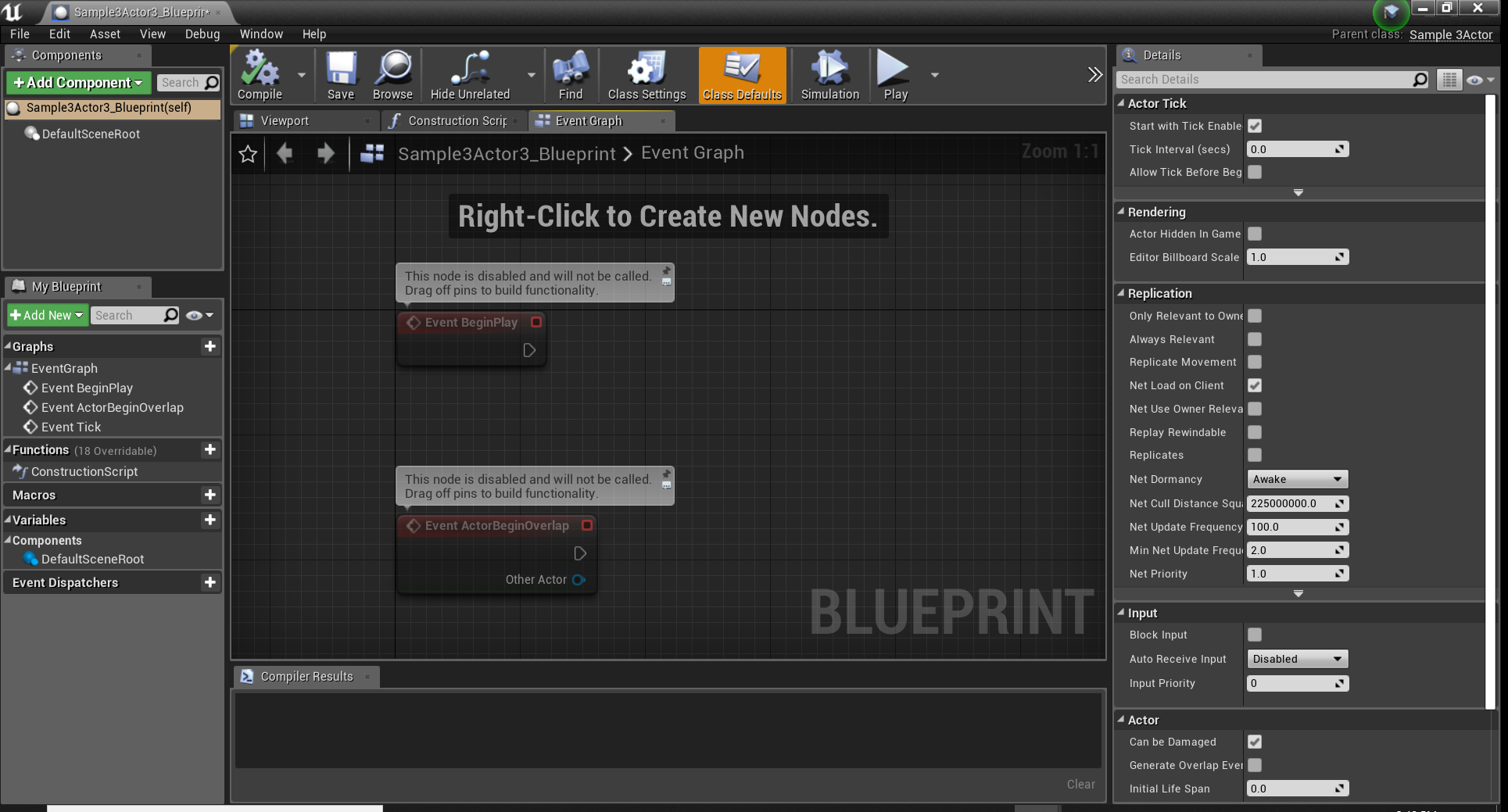Collapse the Replication section
Image resolution: width=1508 pixels, height=812 pixels.
pyautogui.click(x=1121, y=293)
